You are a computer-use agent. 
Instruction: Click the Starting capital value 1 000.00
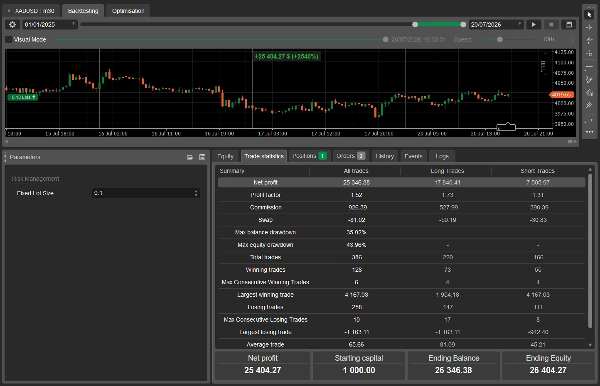[x=359, y=370]
